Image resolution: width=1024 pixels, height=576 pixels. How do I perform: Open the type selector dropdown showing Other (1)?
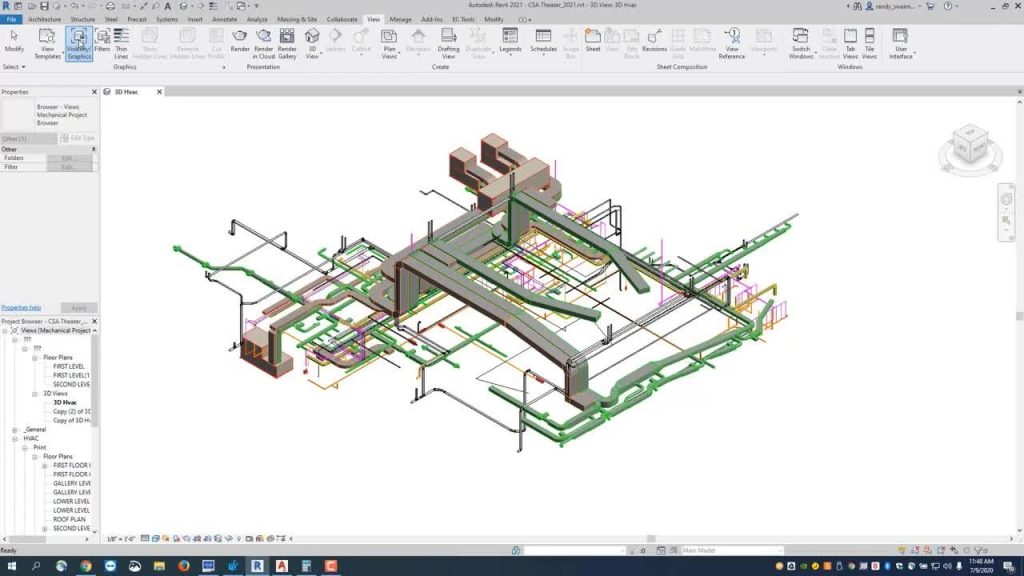point(29,138)
